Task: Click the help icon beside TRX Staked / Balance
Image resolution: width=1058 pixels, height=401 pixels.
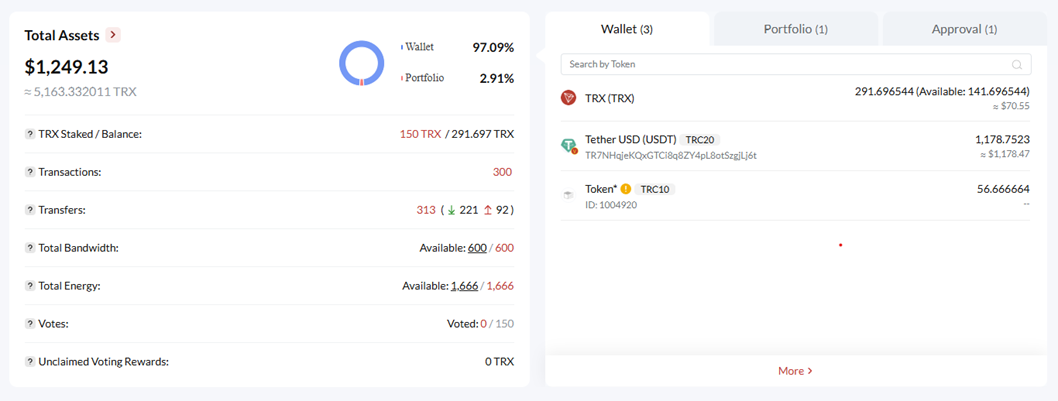Action: [30, 134]
